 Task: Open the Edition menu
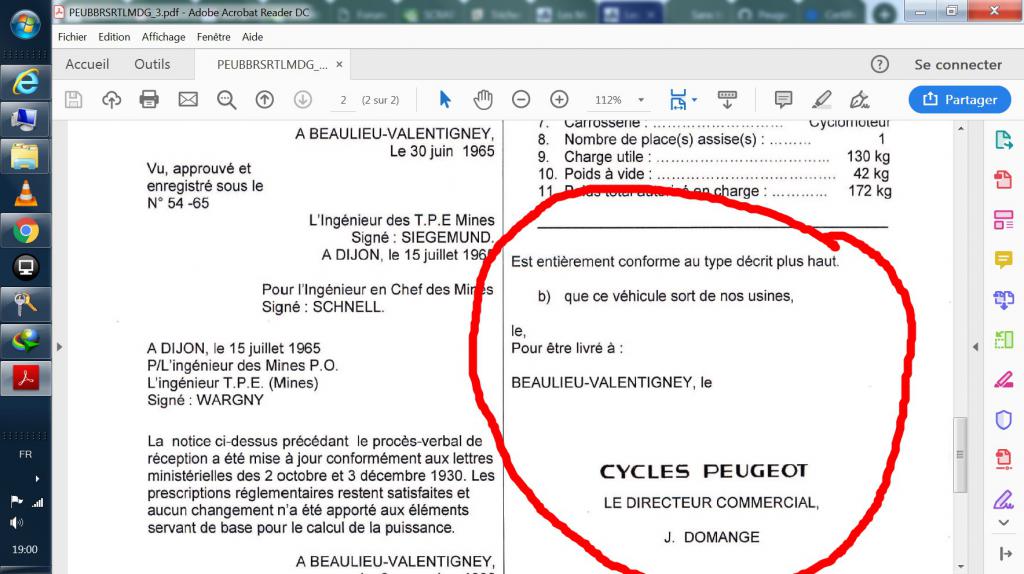pyautogui.click(x=114, y=37)
